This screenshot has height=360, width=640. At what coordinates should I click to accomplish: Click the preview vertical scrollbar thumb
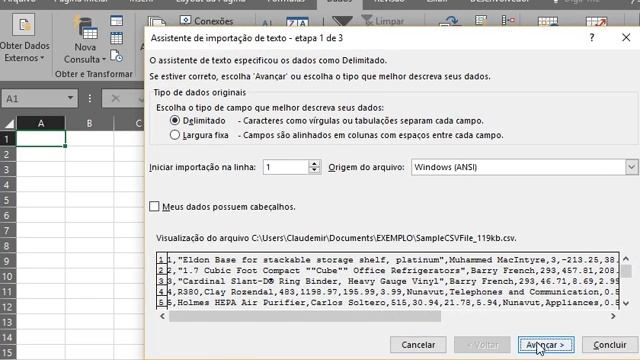(x=626, y=271)
